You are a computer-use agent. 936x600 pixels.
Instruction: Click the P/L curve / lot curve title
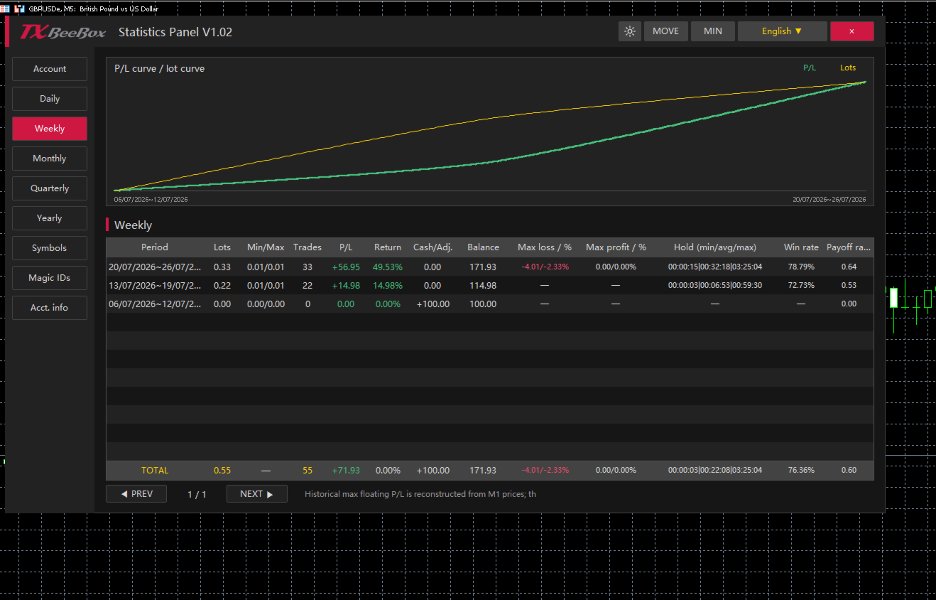point(159,69)
